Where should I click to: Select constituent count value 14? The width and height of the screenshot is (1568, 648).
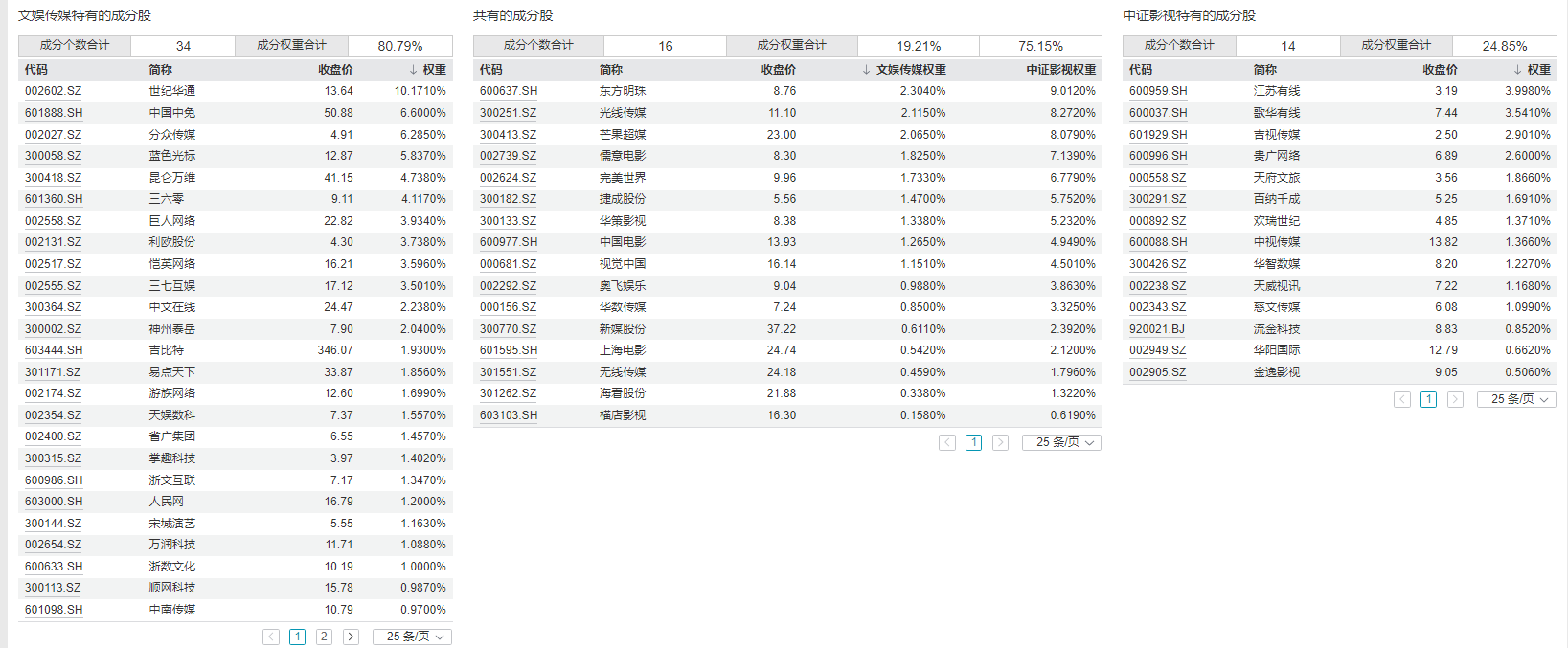click(x=1288, y=46)
